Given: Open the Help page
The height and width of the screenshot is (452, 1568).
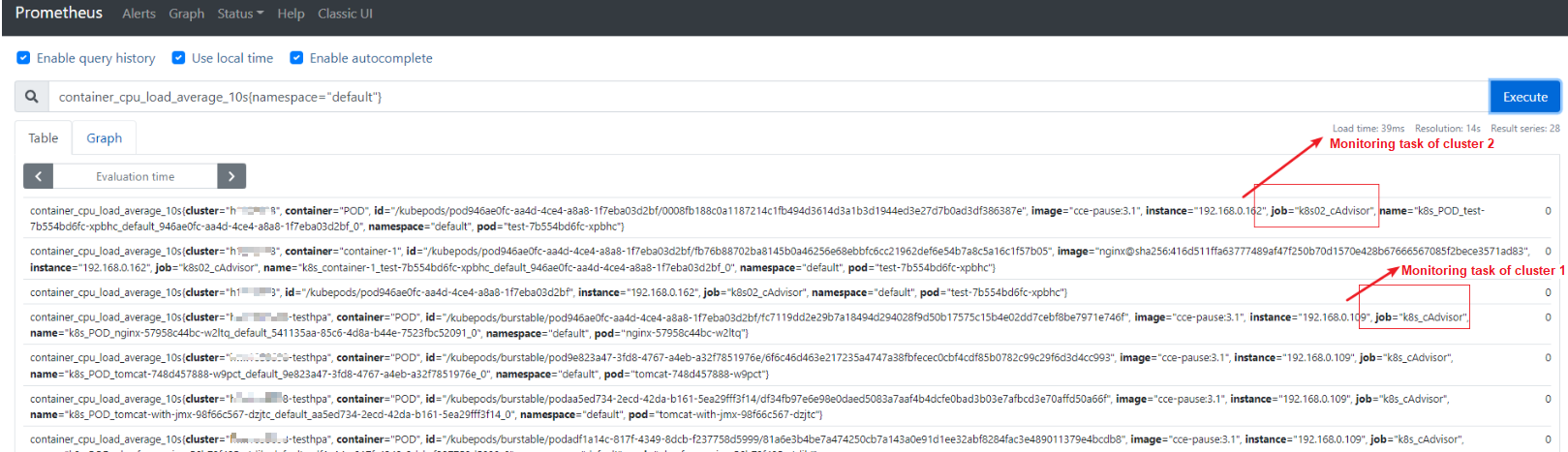Looking at the screenshot, I should (291, 14).
